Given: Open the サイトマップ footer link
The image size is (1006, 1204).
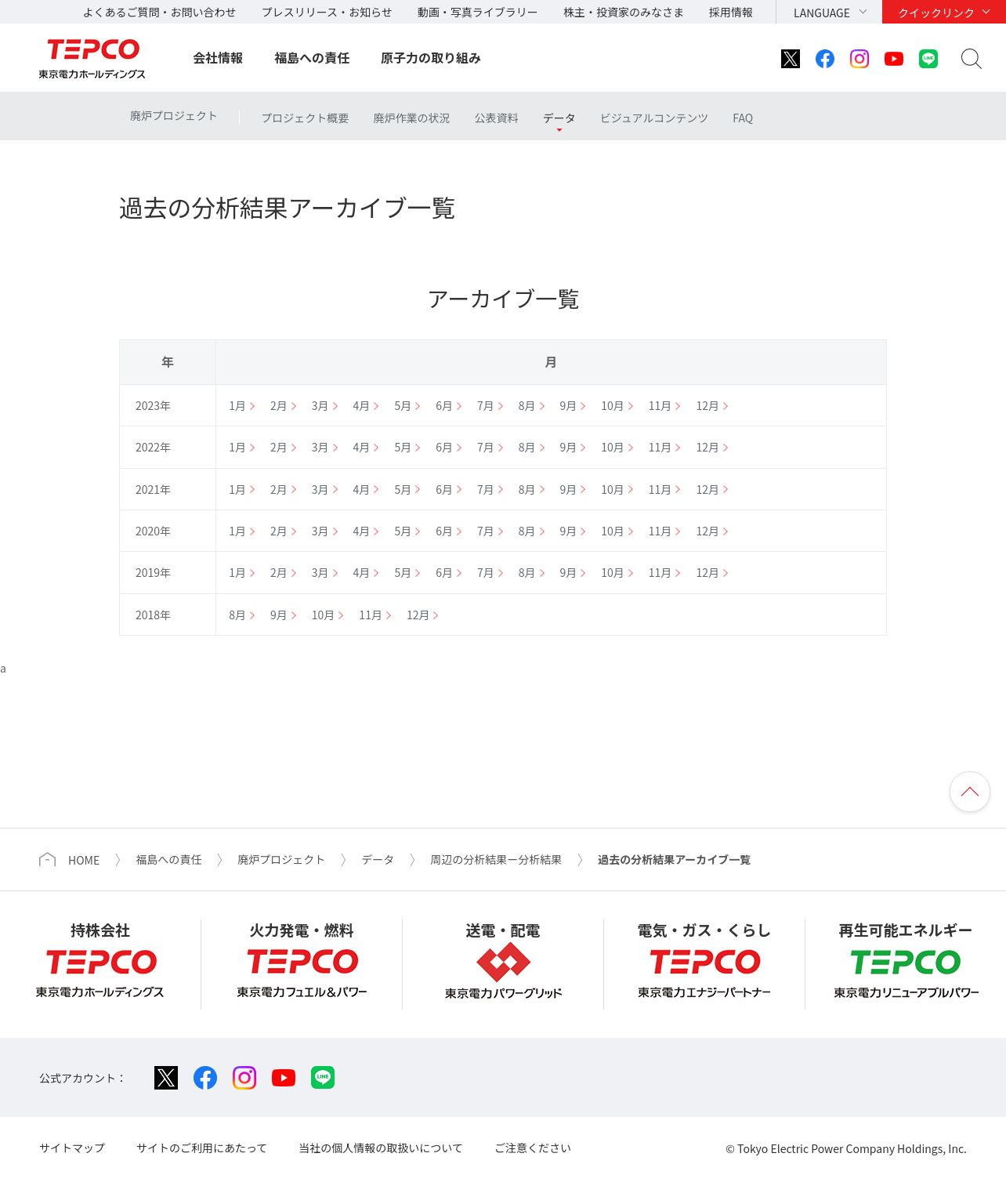Looking at the screenshot, I should 72,1148.
